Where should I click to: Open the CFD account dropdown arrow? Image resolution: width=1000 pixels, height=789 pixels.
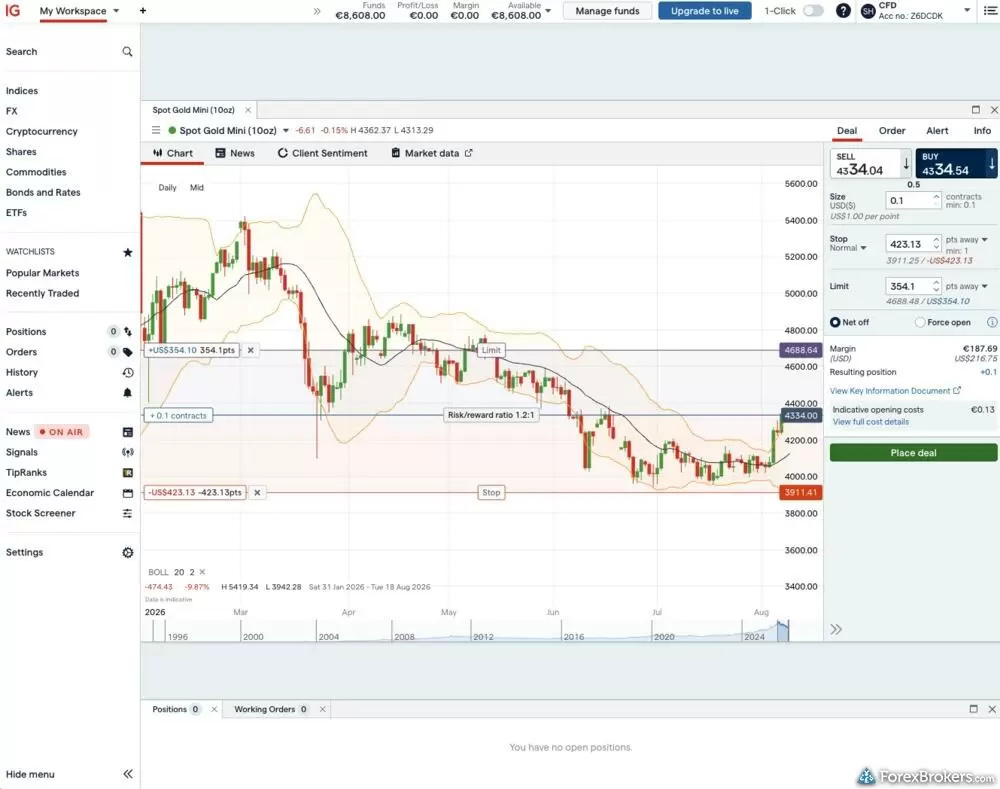click(967, 10)
